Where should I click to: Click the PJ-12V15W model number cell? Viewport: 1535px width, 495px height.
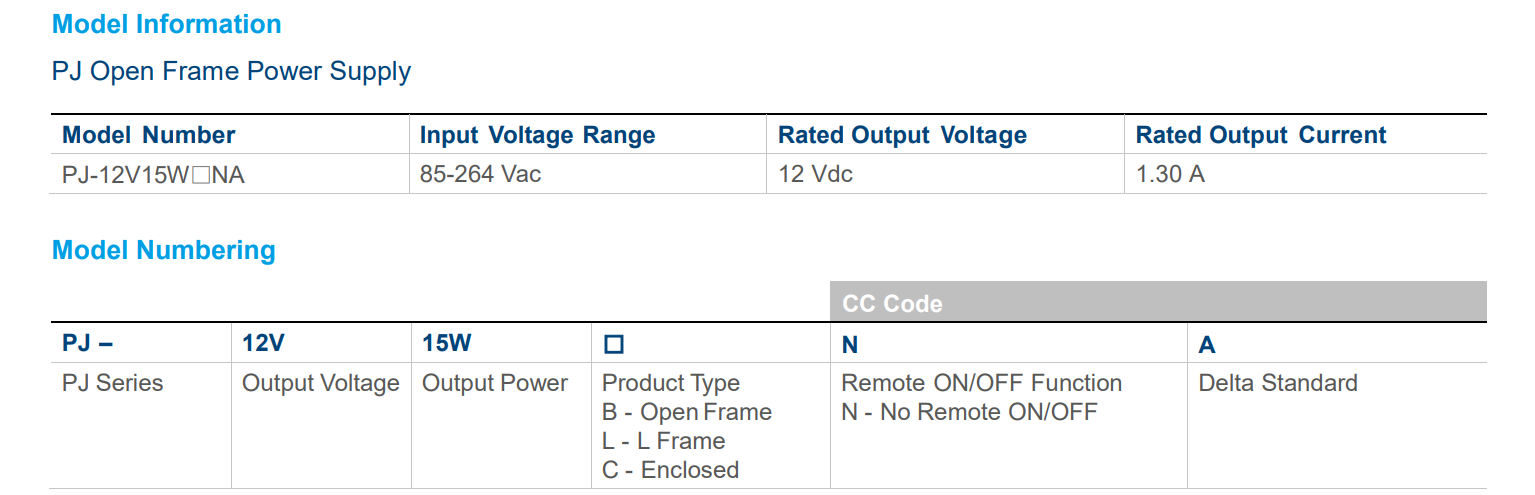[153, 175]
